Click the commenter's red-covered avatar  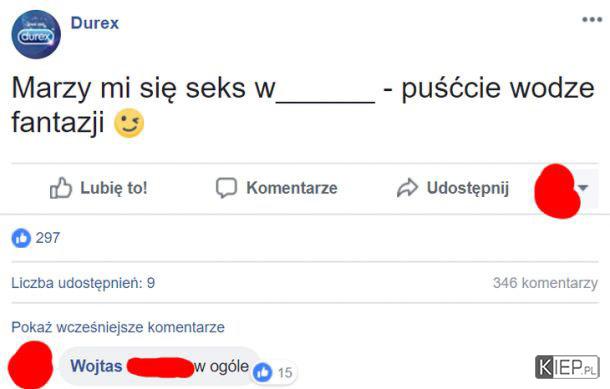(x=30, y=366)
